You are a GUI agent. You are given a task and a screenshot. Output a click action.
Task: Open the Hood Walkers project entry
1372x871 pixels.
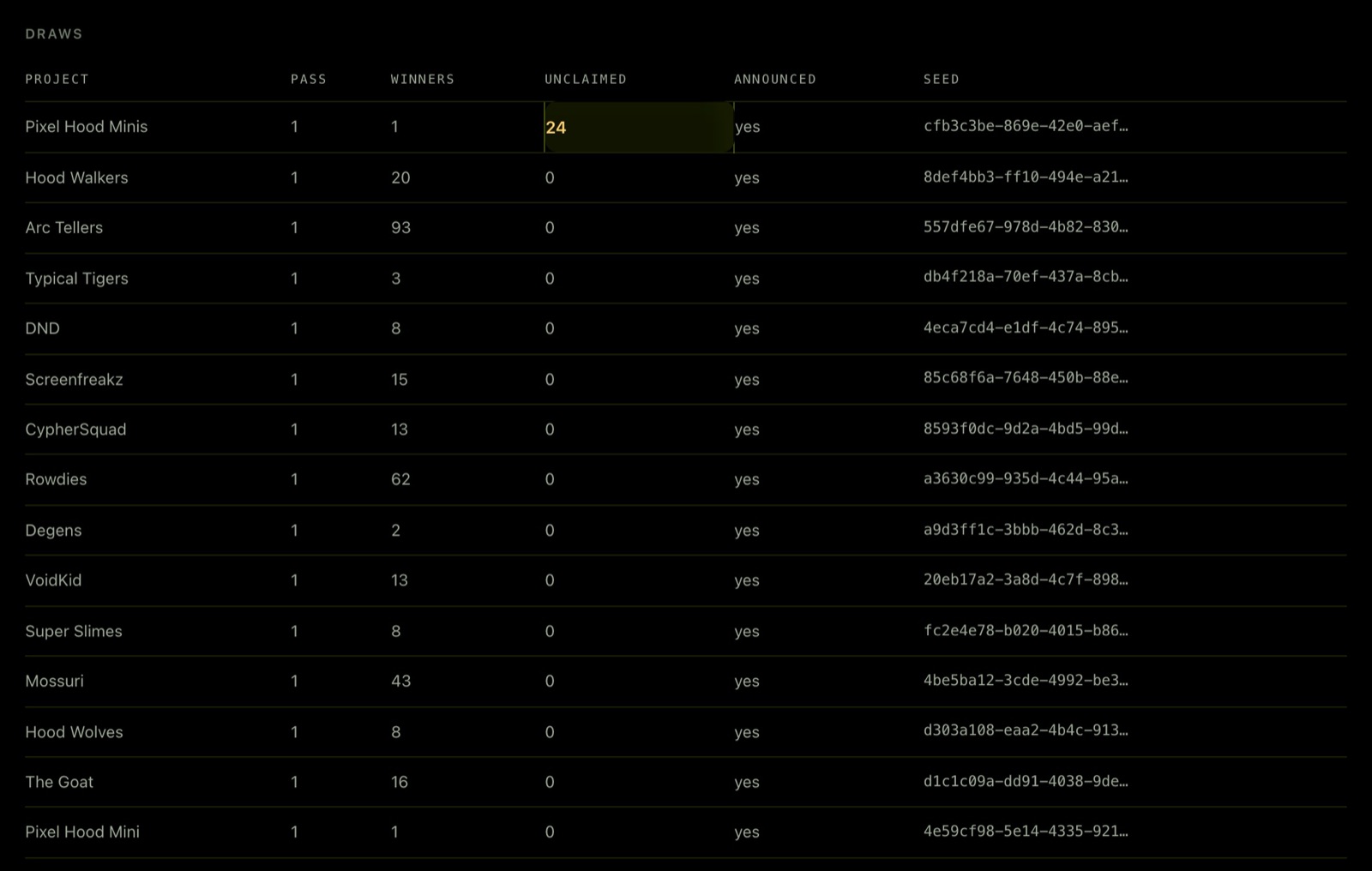(x=76, y=177)
